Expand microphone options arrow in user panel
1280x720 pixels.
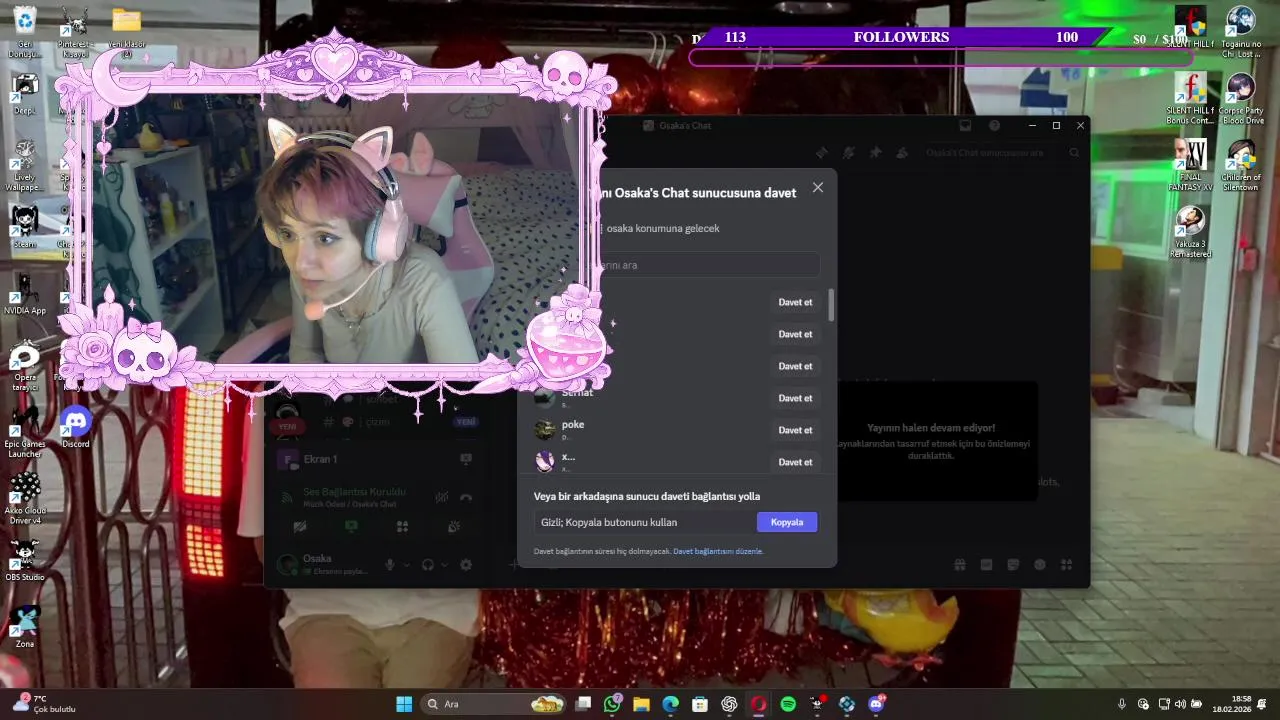tap(407, 565)
